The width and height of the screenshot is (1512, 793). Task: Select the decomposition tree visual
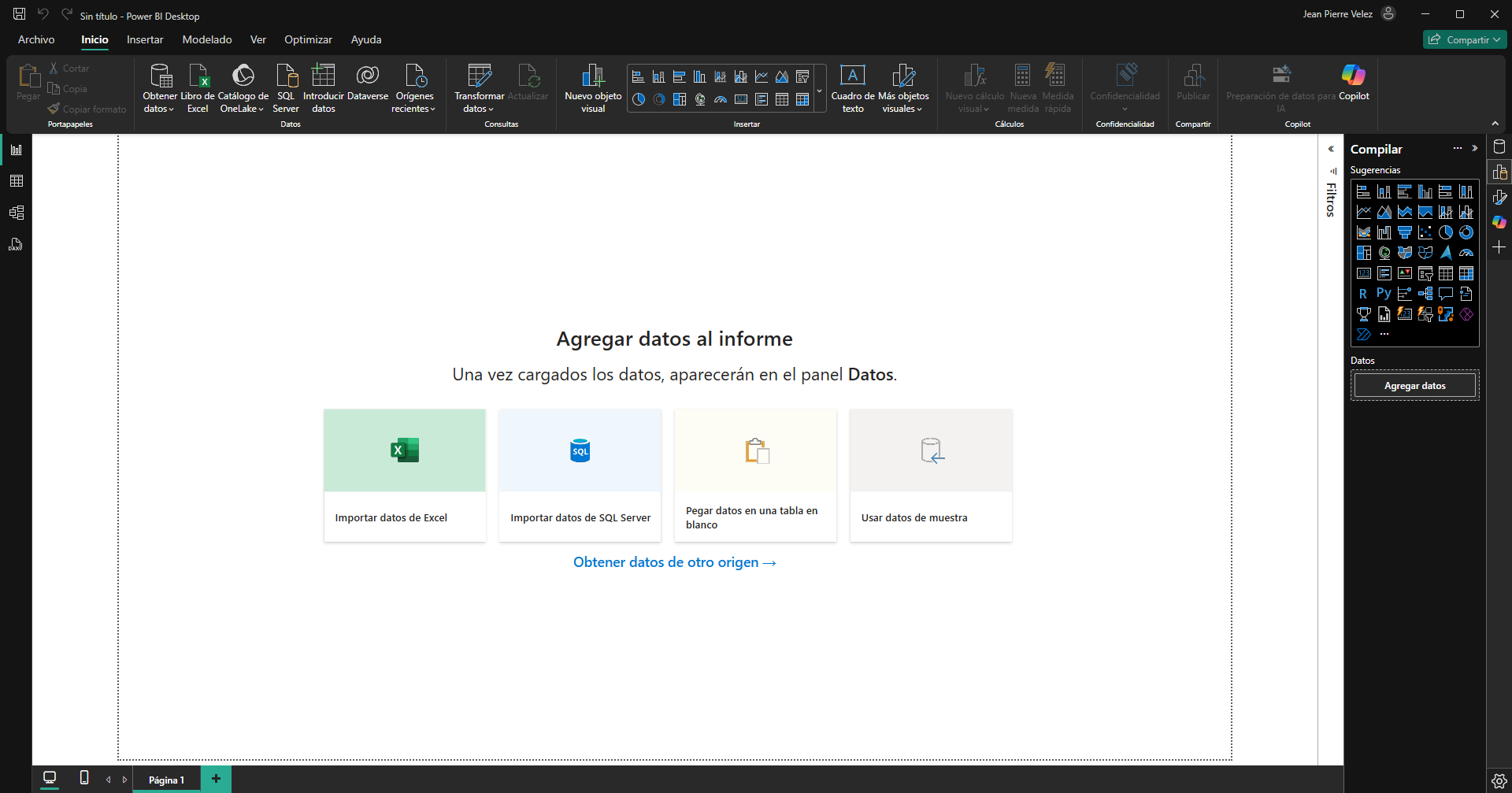[1425, 294]
